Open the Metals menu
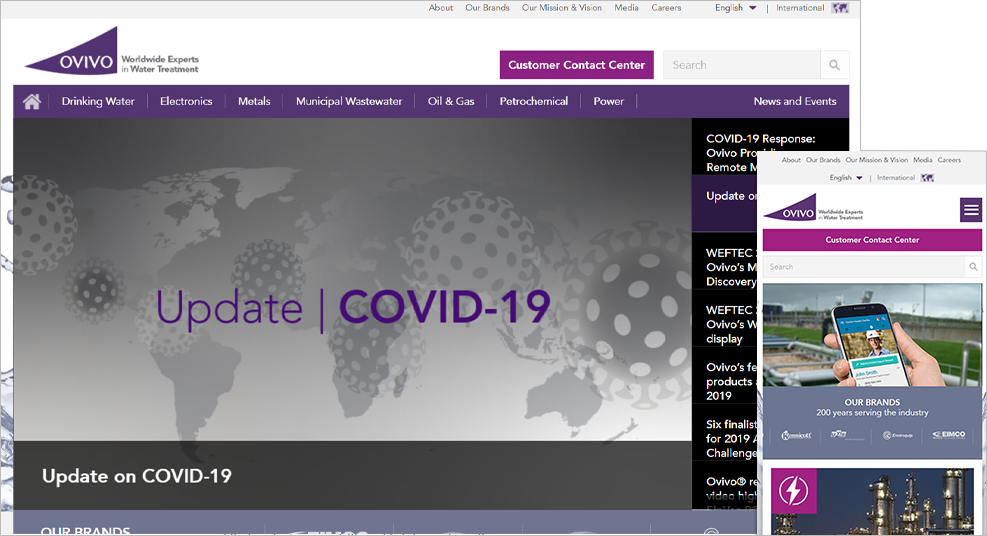 tap(254, 101)
